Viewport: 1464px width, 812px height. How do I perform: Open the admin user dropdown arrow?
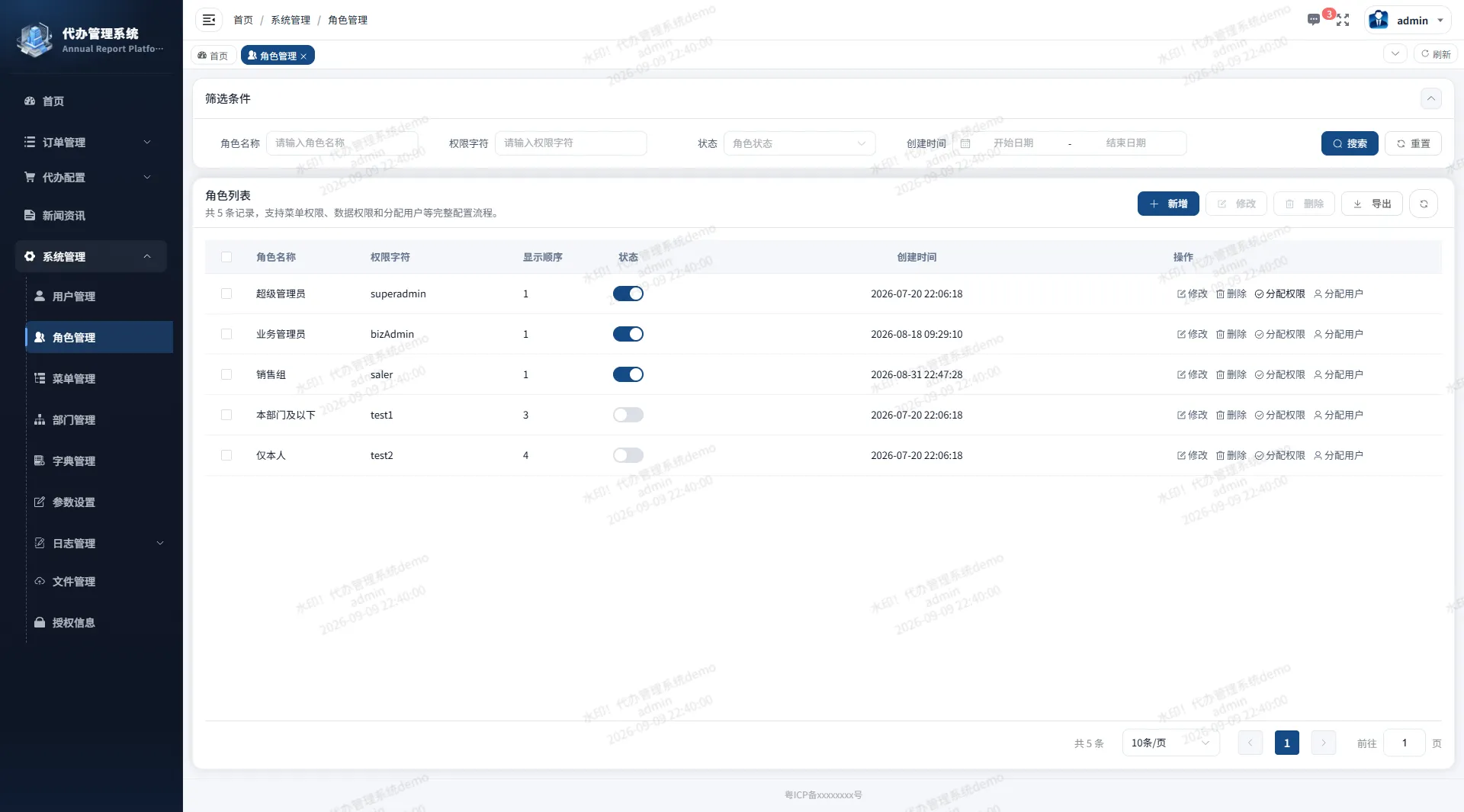tap(1440, 21)
